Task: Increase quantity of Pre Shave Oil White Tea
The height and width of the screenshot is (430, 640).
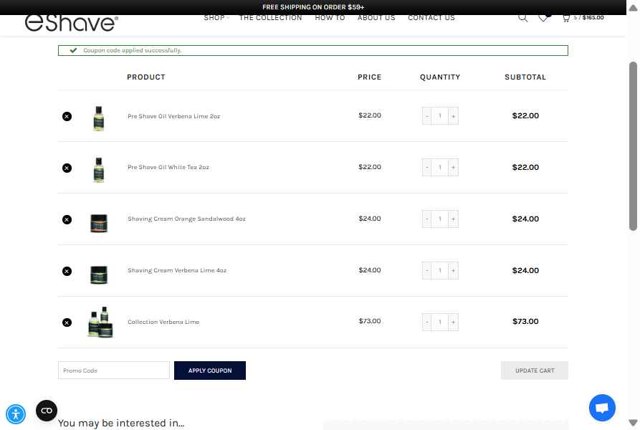Action: tap(453, 167)
